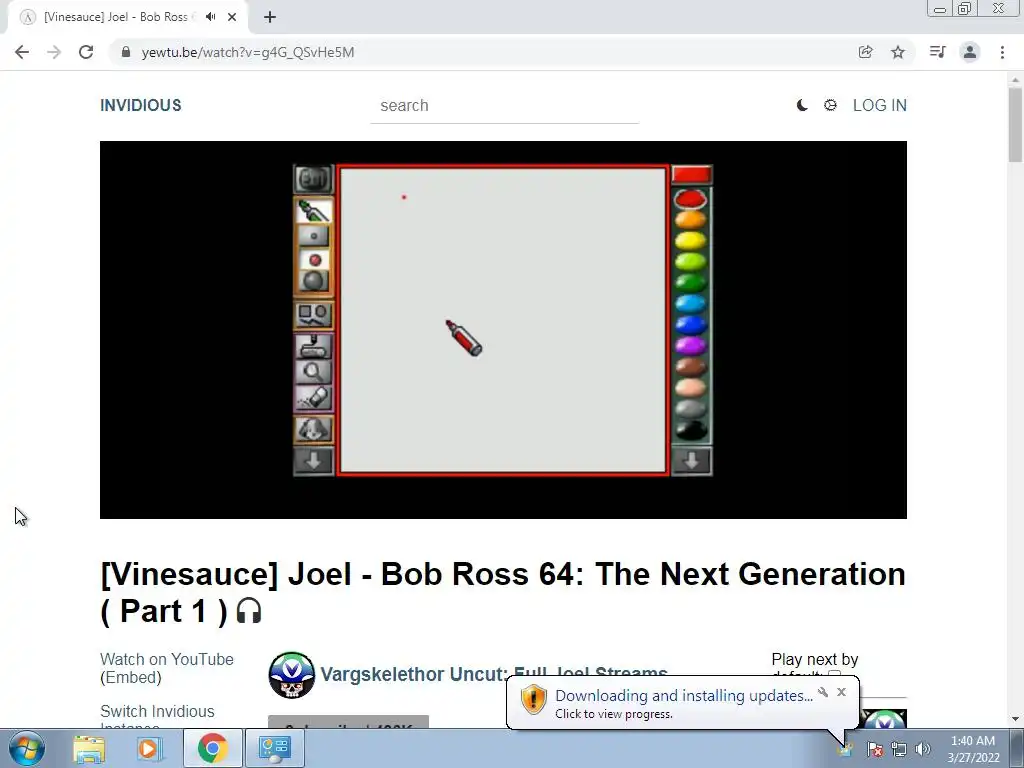This screenshot has width=1024, height=768.
Task: Click the top Exit icon of paint toolbar
Action: coord(313,178)
